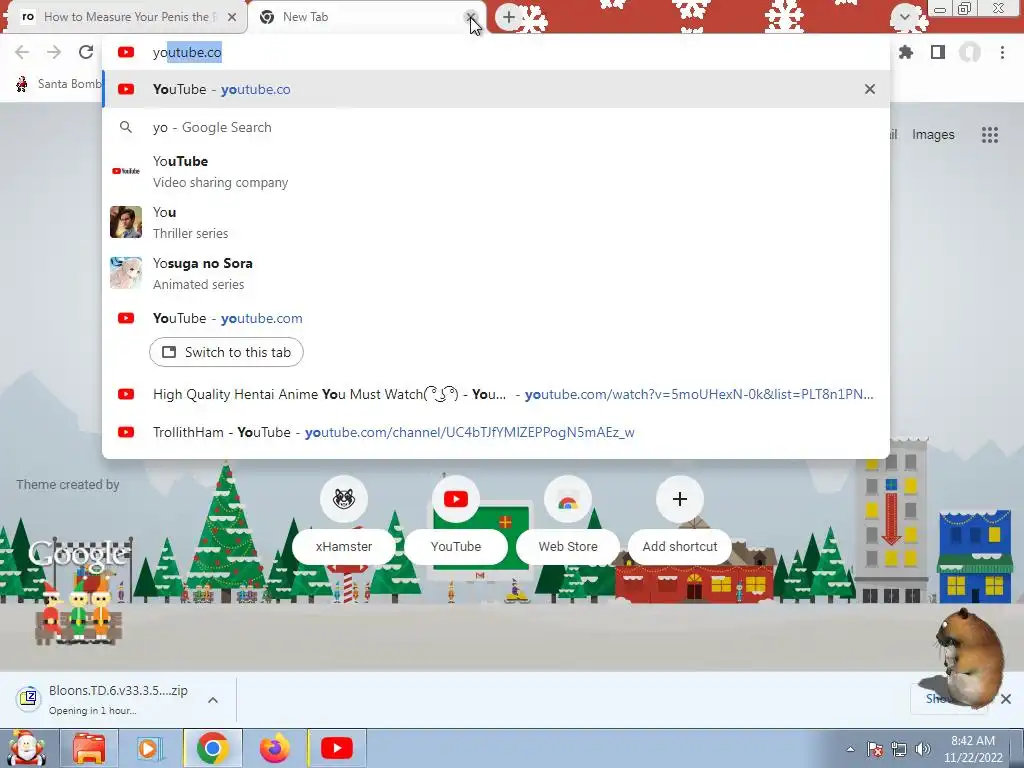Click the Theme created by text
The image size is (1024, 768).
click(x=68, y=485)
